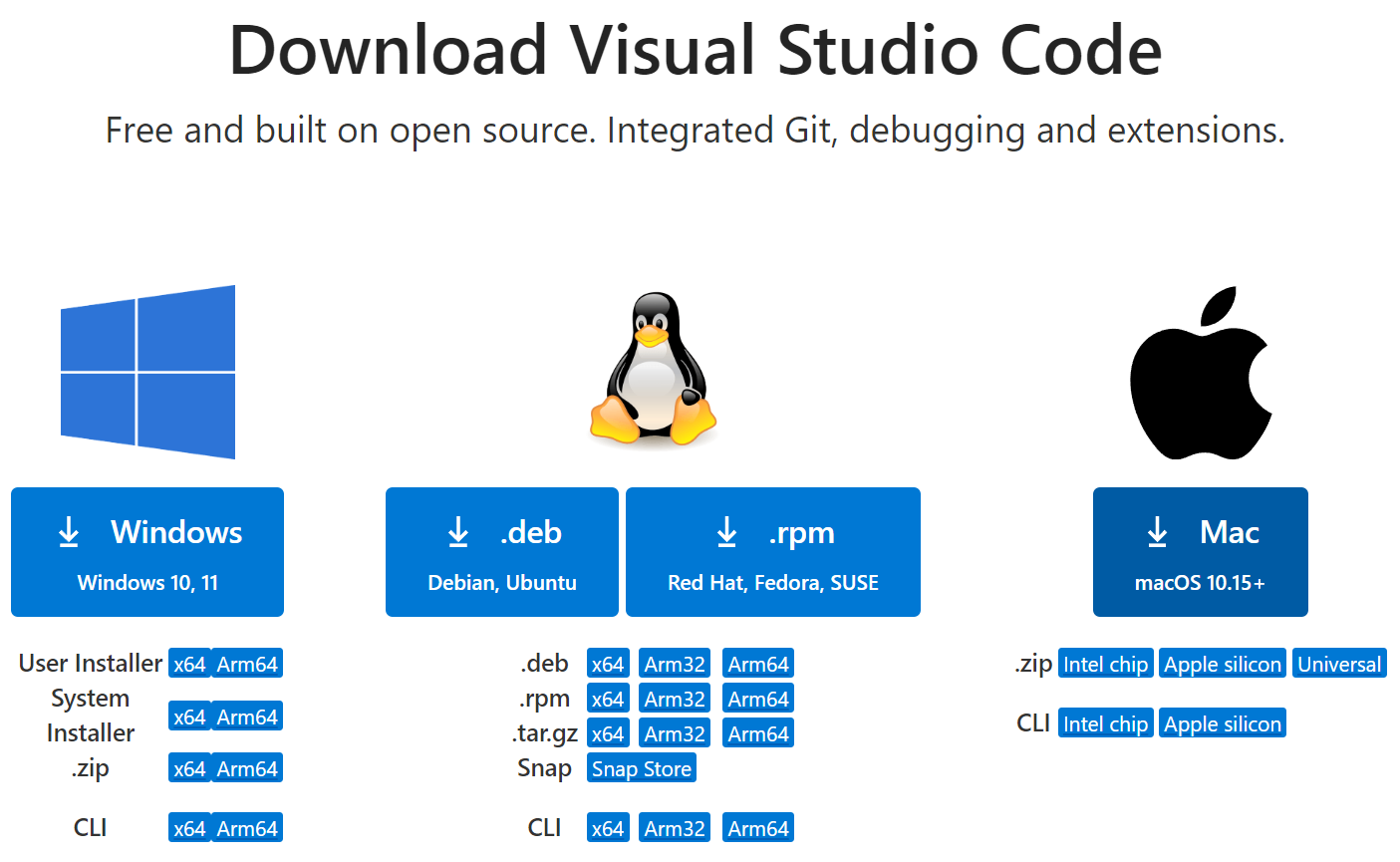Download Linux CLI x64
Screen dimensions: 1400x862
608,828
